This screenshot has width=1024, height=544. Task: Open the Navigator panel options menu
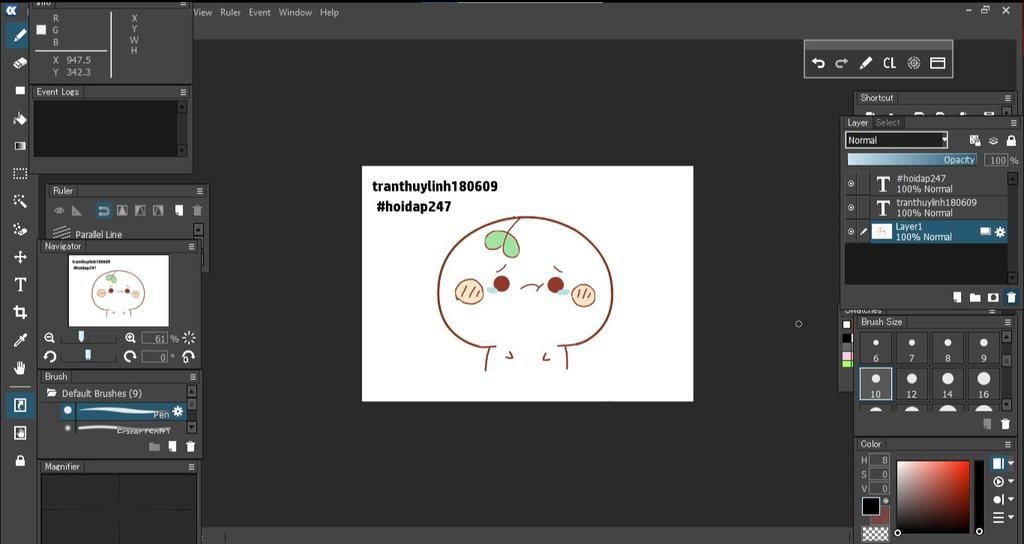(x=191, y=246)
